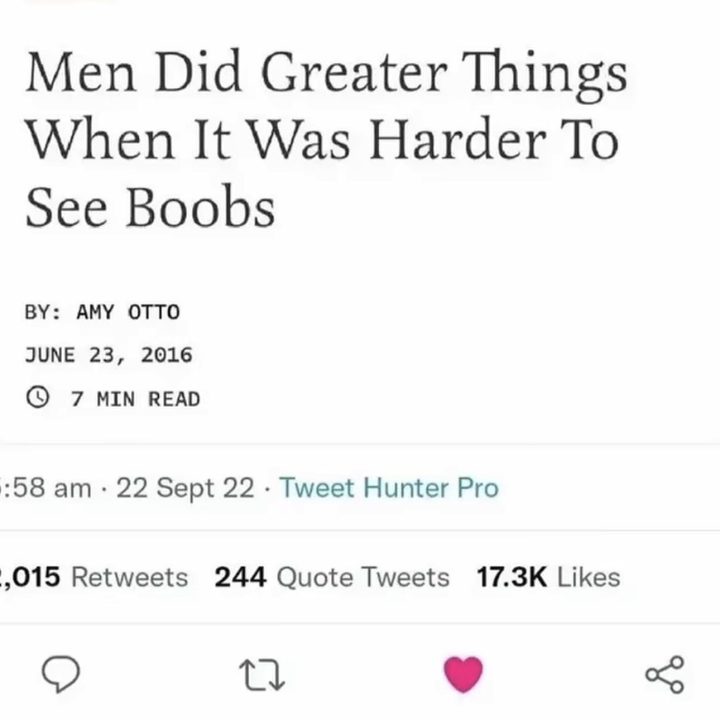The height and width of the screenshot is (720, 720).
Task: Open the Tweet Hunter Pro source link
Action: (389, 488)
